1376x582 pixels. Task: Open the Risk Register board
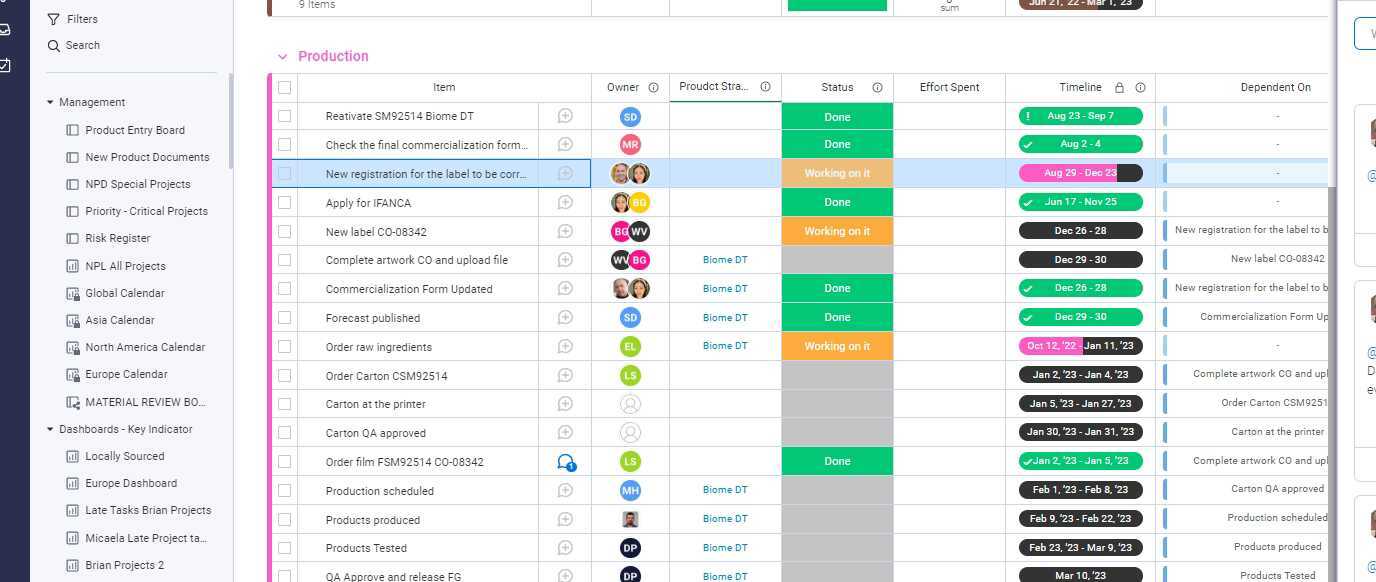point(118,238)
